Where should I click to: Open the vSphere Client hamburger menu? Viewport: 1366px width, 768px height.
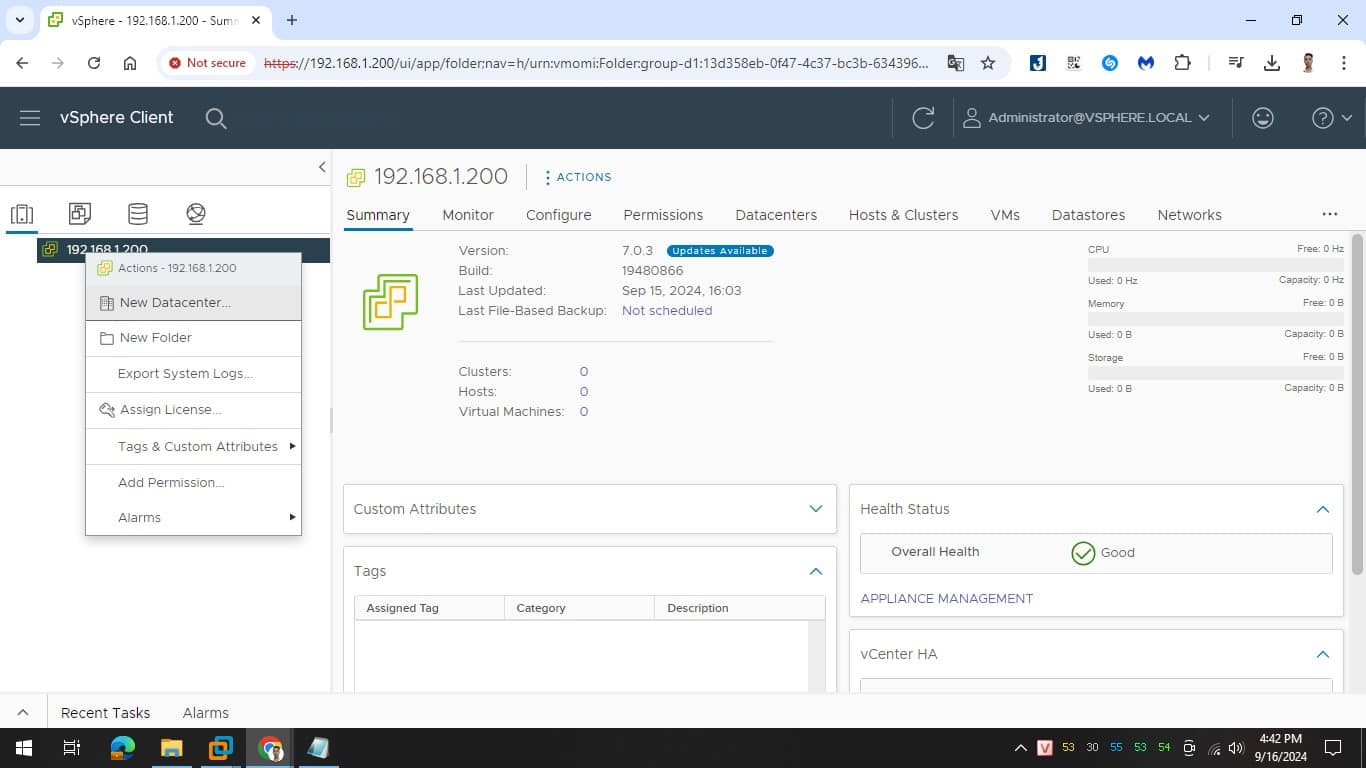coord(30,118)
